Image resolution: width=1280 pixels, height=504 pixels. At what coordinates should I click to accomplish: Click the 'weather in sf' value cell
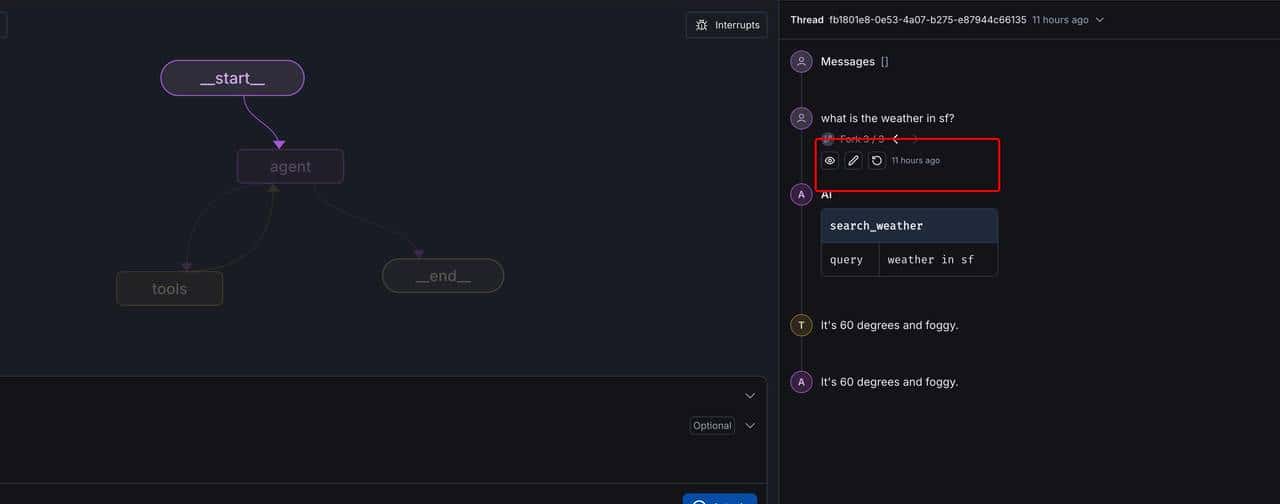click(938, 260)
